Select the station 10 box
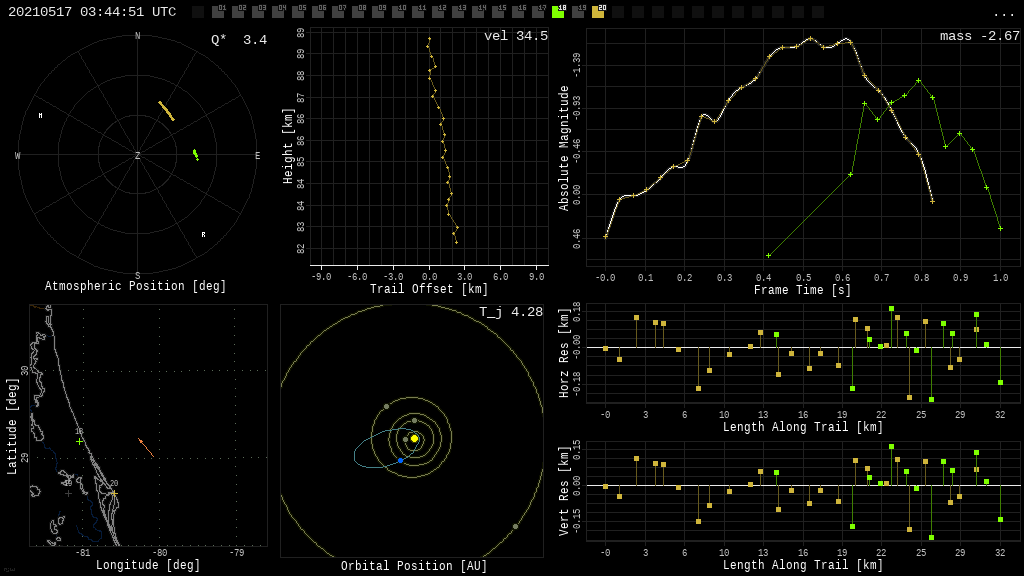This screenshot has width=1024, height=576. [398, 12]
